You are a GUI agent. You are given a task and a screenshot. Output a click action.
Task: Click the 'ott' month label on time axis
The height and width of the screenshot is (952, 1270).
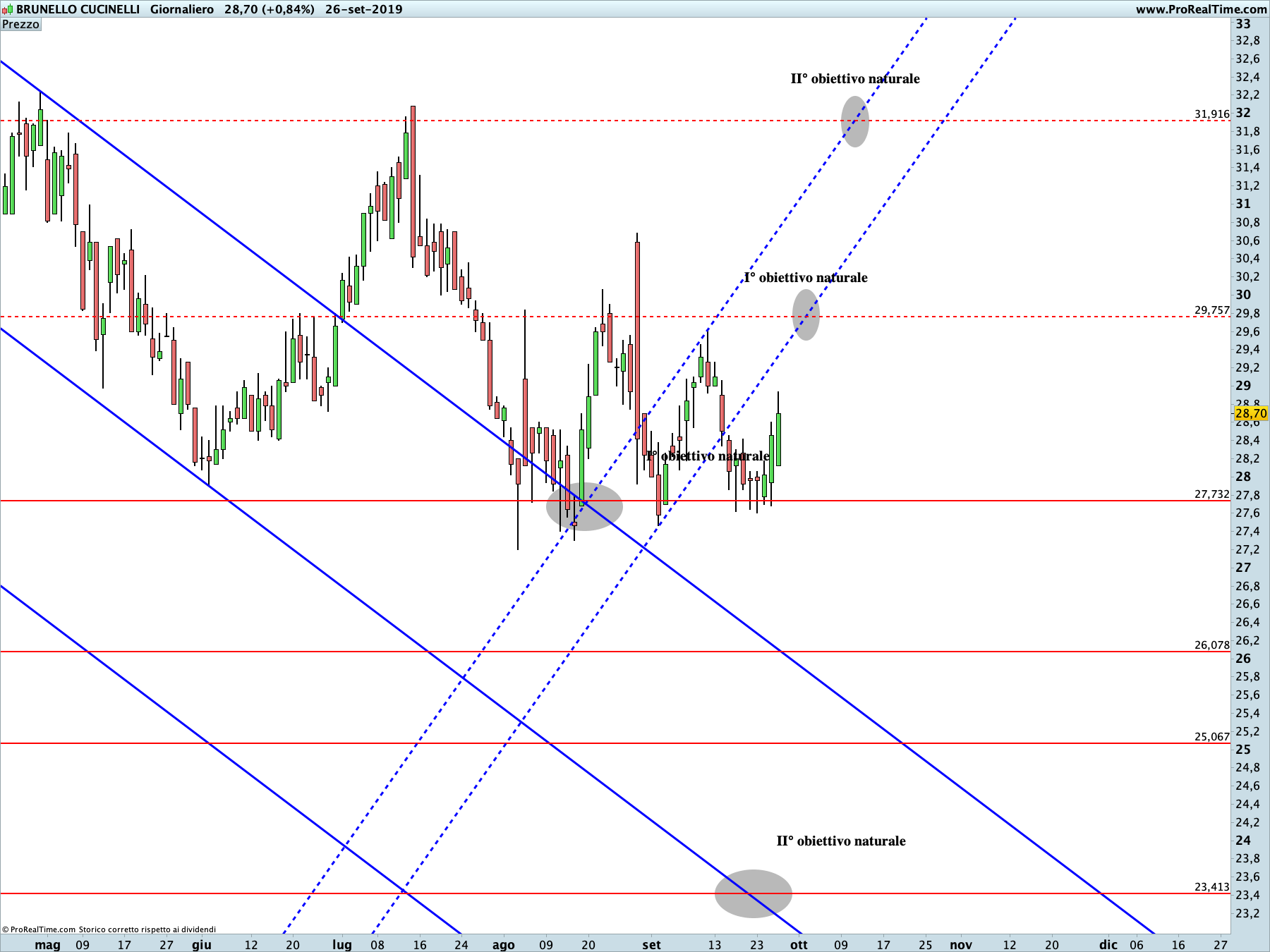click(799, 945)
